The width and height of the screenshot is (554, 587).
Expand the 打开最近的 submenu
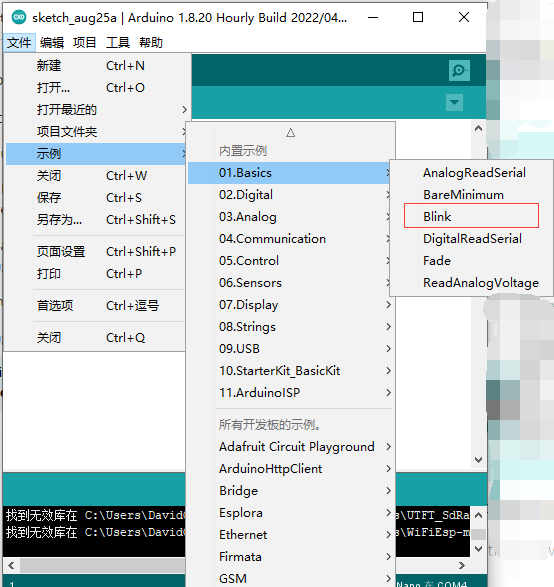[x=95, y=110]
